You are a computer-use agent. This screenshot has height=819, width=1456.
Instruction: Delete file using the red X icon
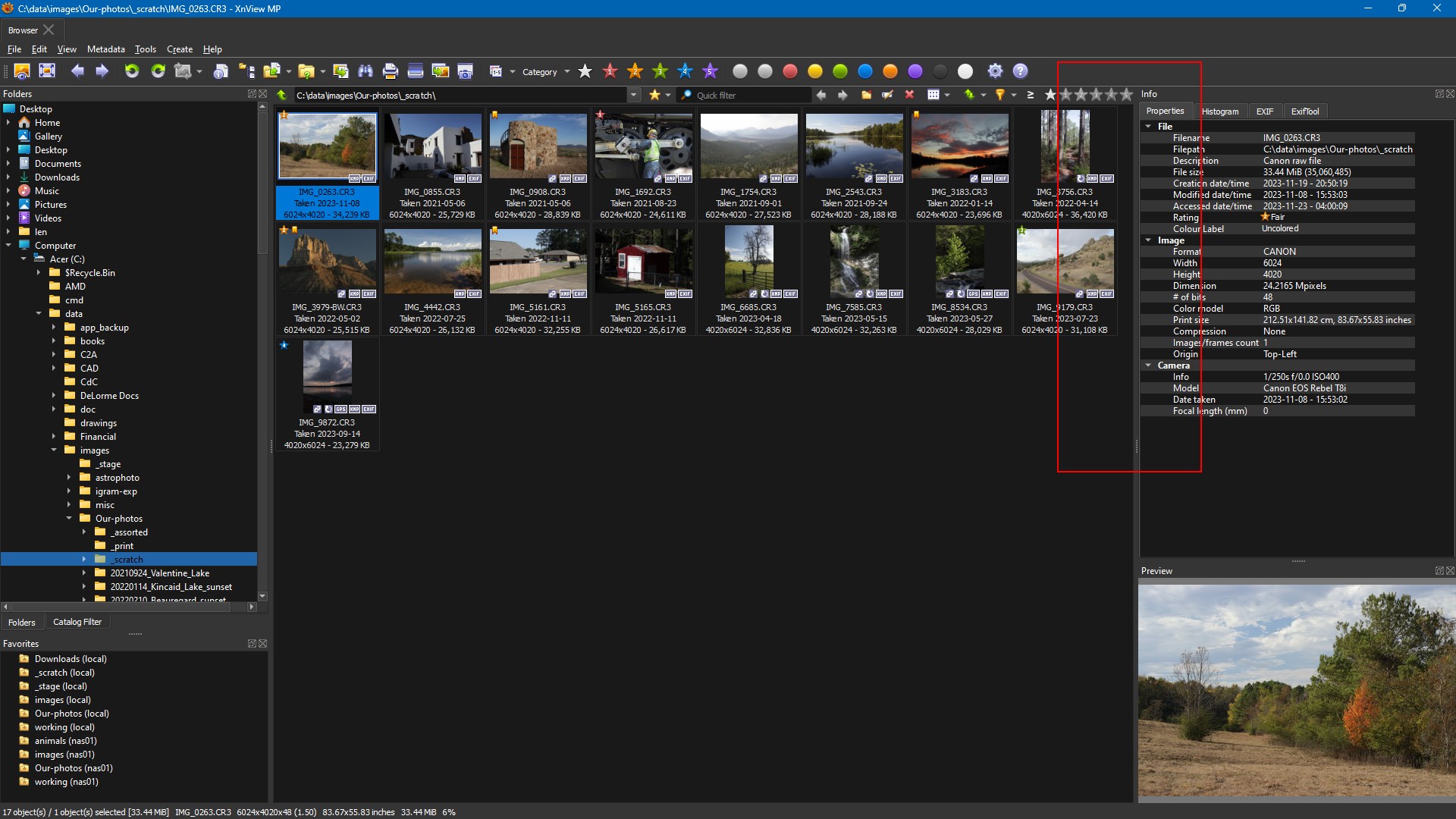[x=909, y=95]
